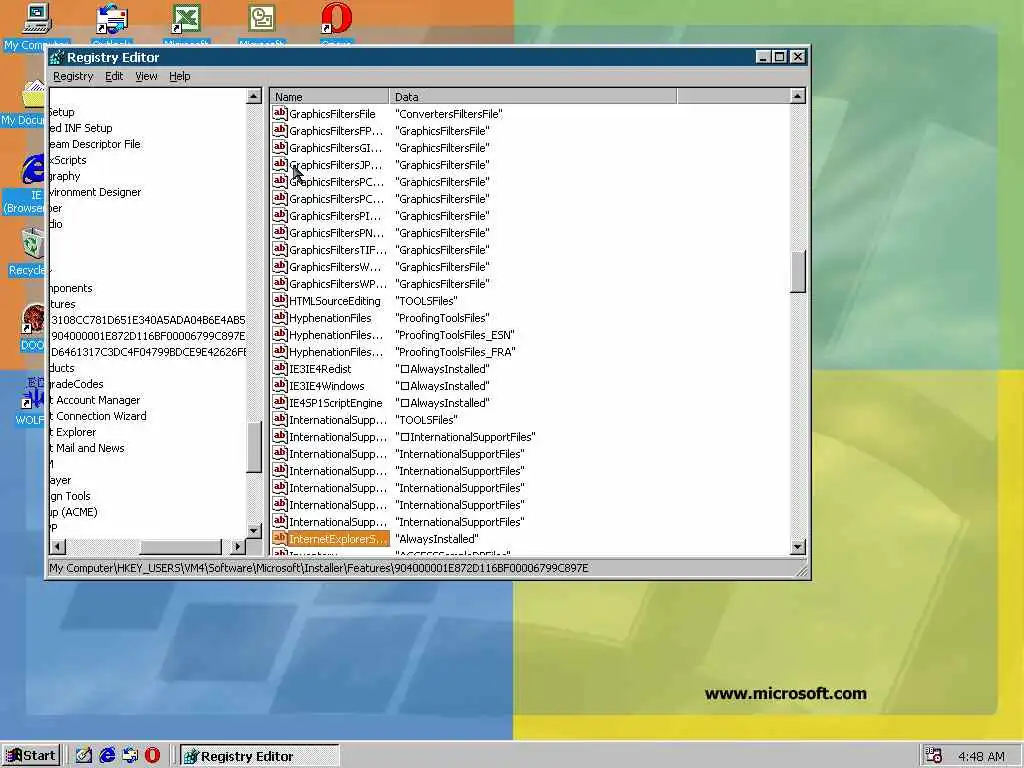Click the highlighted InternetExplorerS... value icon
This screenshot has height=768, width=1024.
pyautogui.click(x=280, y=537)
